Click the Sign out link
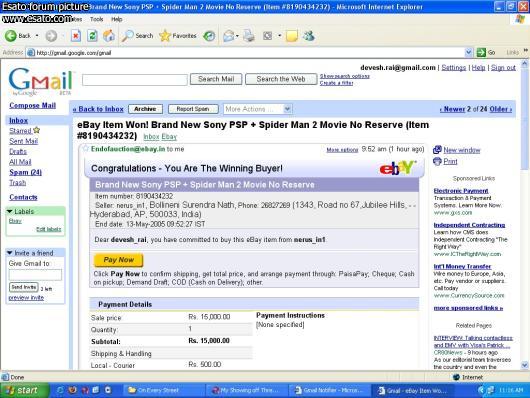The width and height of the screenshot is (530, 398). pos(503,68)
